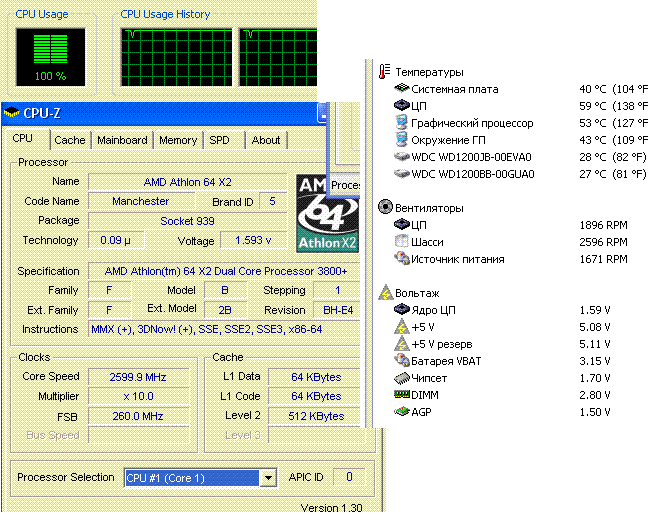The height and width of the screenshot is (527, 651).
Task: Click the Системная плата 40 °C reading
Action: (x=592, y=89)
